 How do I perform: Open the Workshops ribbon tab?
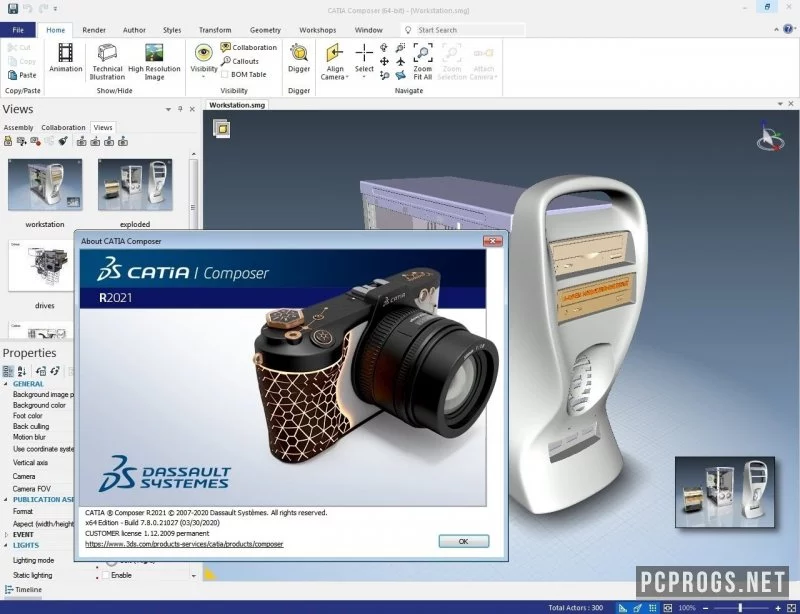317,30
